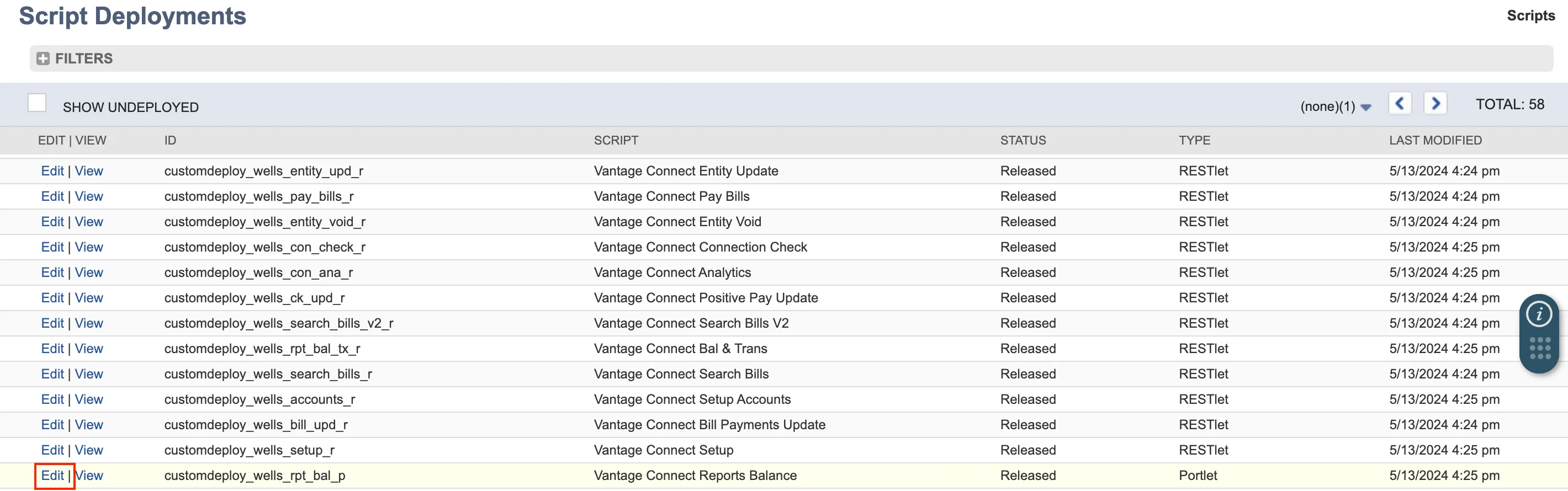View the customdeploy_wells_con_ana_r deployment
Screen dimensions: 1568x491
tap(89, 273)
